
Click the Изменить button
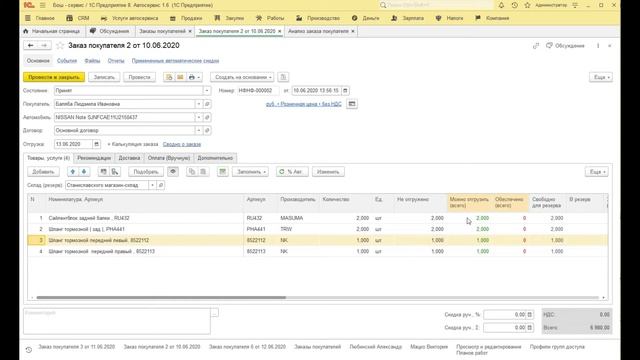pos(328,172)
